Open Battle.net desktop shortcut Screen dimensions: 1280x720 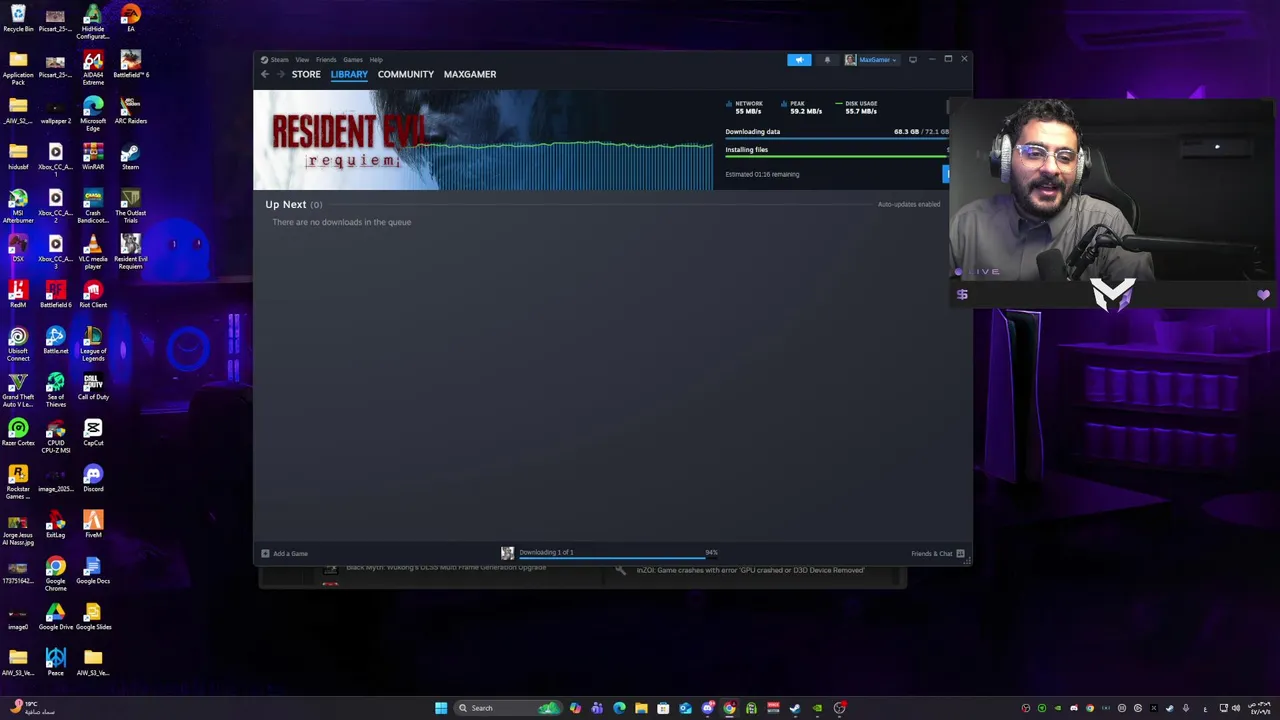pyautogui.click(x=56, y=341)
